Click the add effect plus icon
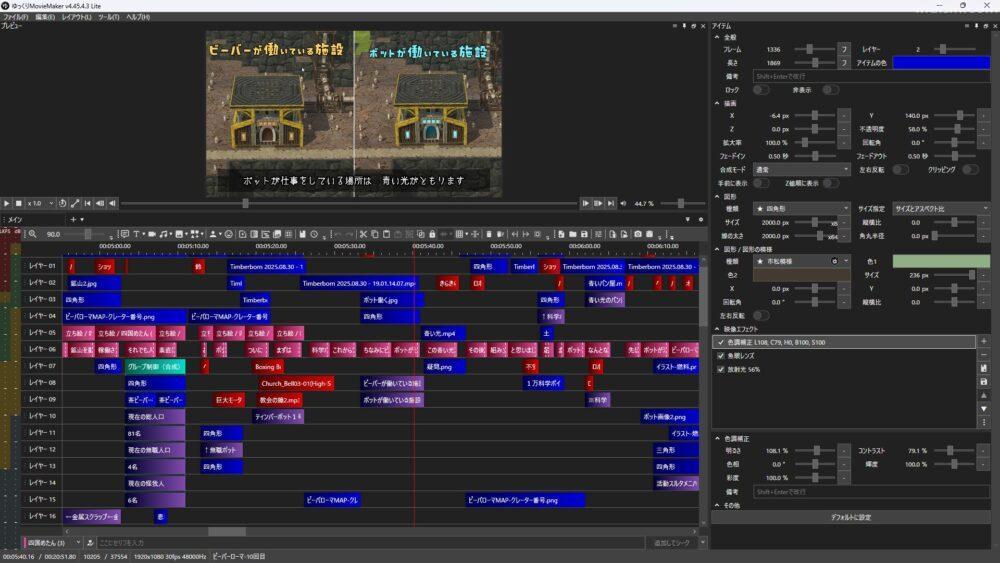This screenshot has width=1000, height=563. click(x=984, y=342)
